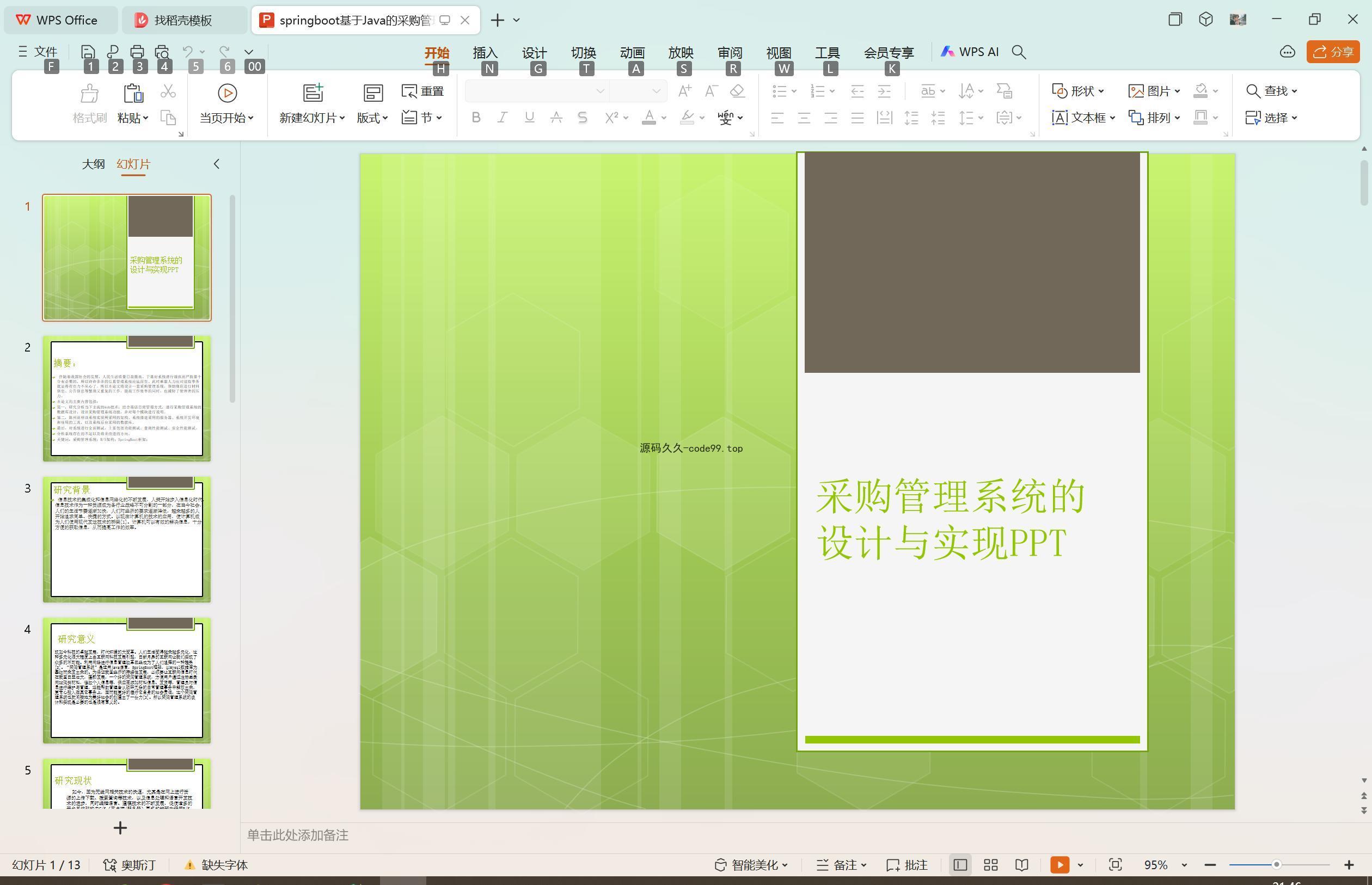
Task: Select slide 4 thumbnail 研究意义
Action: coord(126,680)
